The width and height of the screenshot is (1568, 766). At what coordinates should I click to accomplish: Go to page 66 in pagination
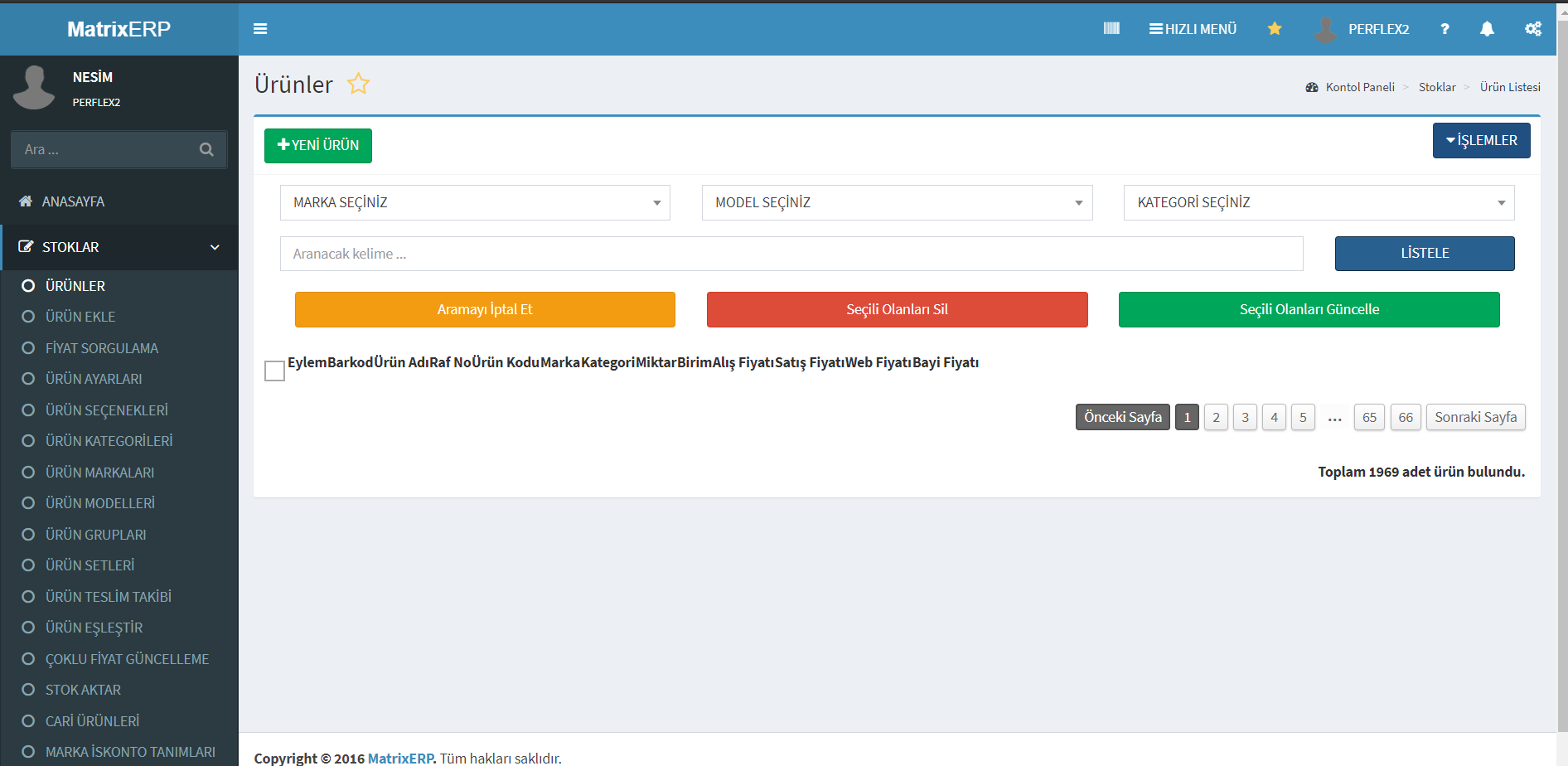(1406, 417)
